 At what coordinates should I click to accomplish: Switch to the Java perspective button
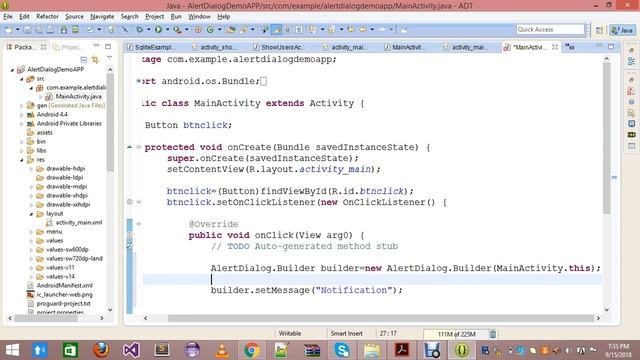[x=622, y=30]
